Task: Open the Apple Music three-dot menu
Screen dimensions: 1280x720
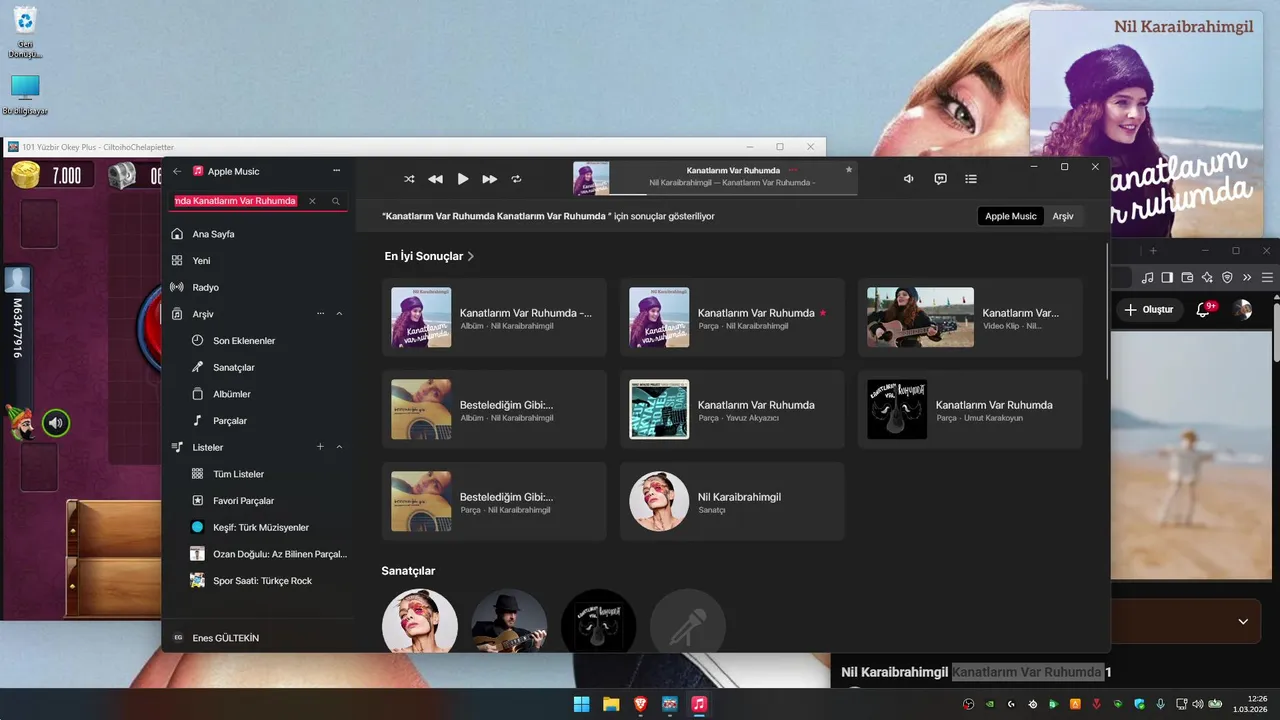Action: click(337, 171)
